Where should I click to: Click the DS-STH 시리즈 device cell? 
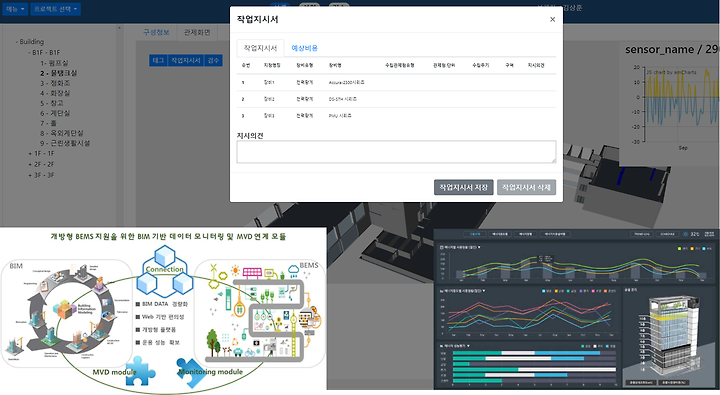343,99
